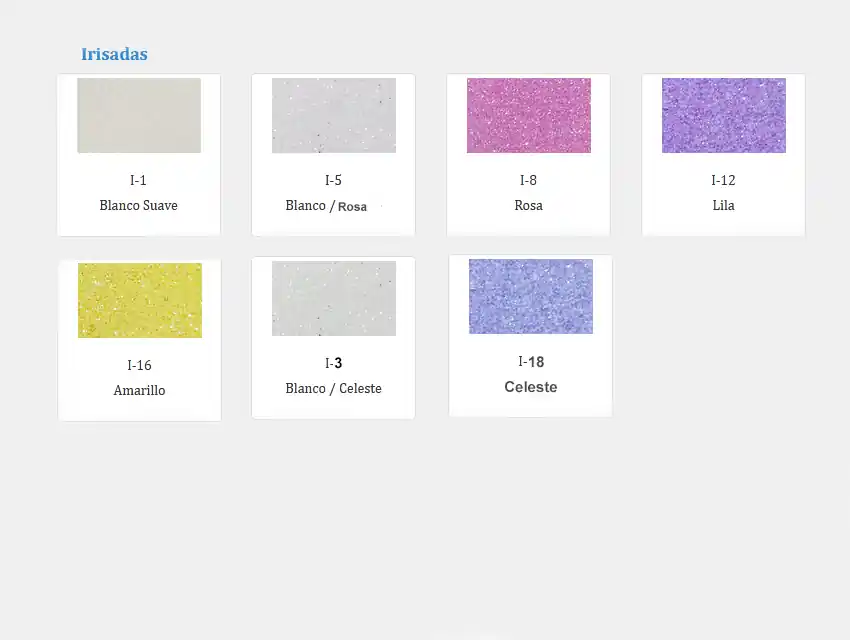
Task: Click the "Blanco / Rosa" name label
Action: click(326, 206)
